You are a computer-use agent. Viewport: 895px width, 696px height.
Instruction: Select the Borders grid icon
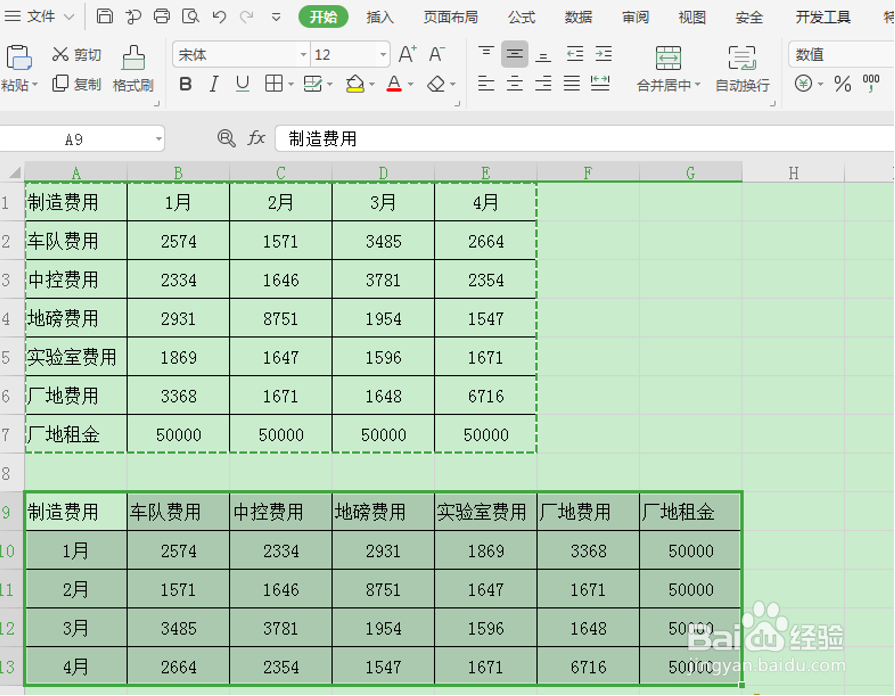click(x=276, y=84)
